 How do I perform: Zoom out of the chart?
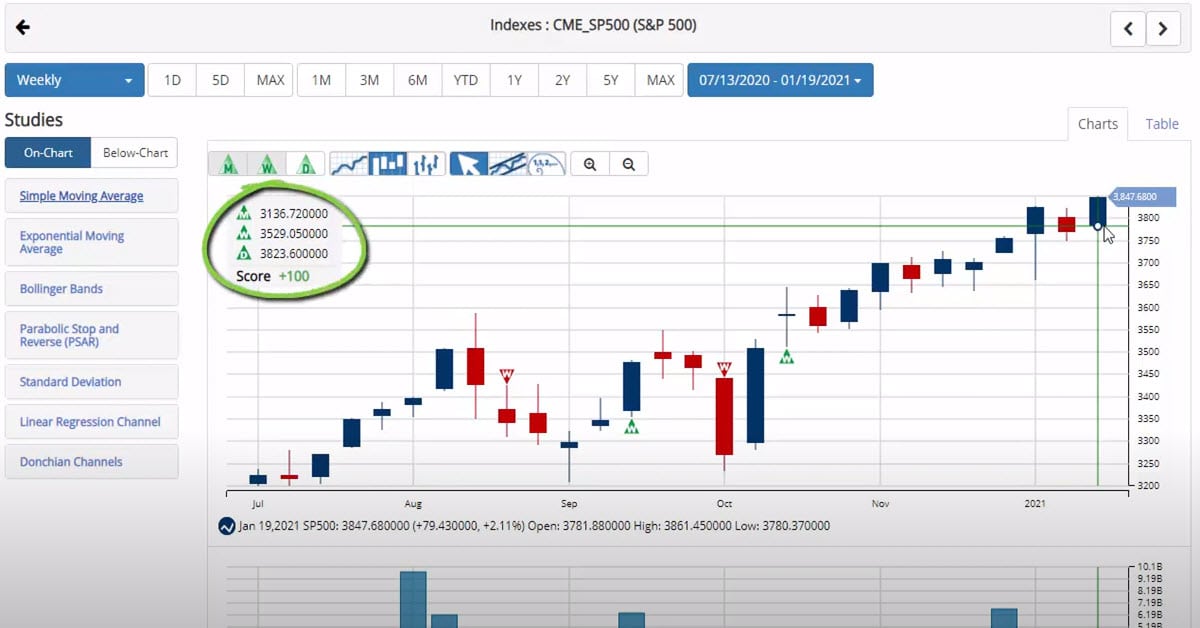pyautogui.click(x=629, y=164)
